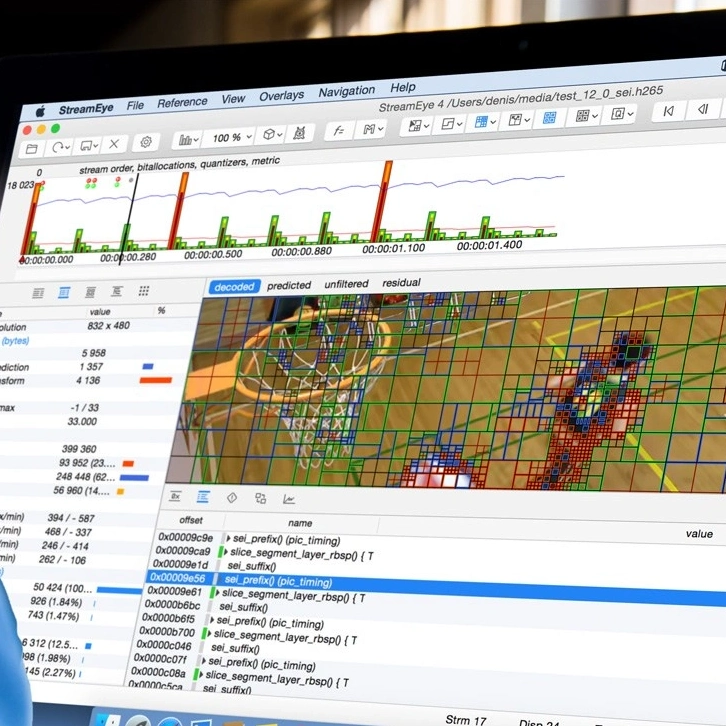The image size is (726, 726).
Task: Open settings via the gear toolbar icon
Action: point(146,142)
